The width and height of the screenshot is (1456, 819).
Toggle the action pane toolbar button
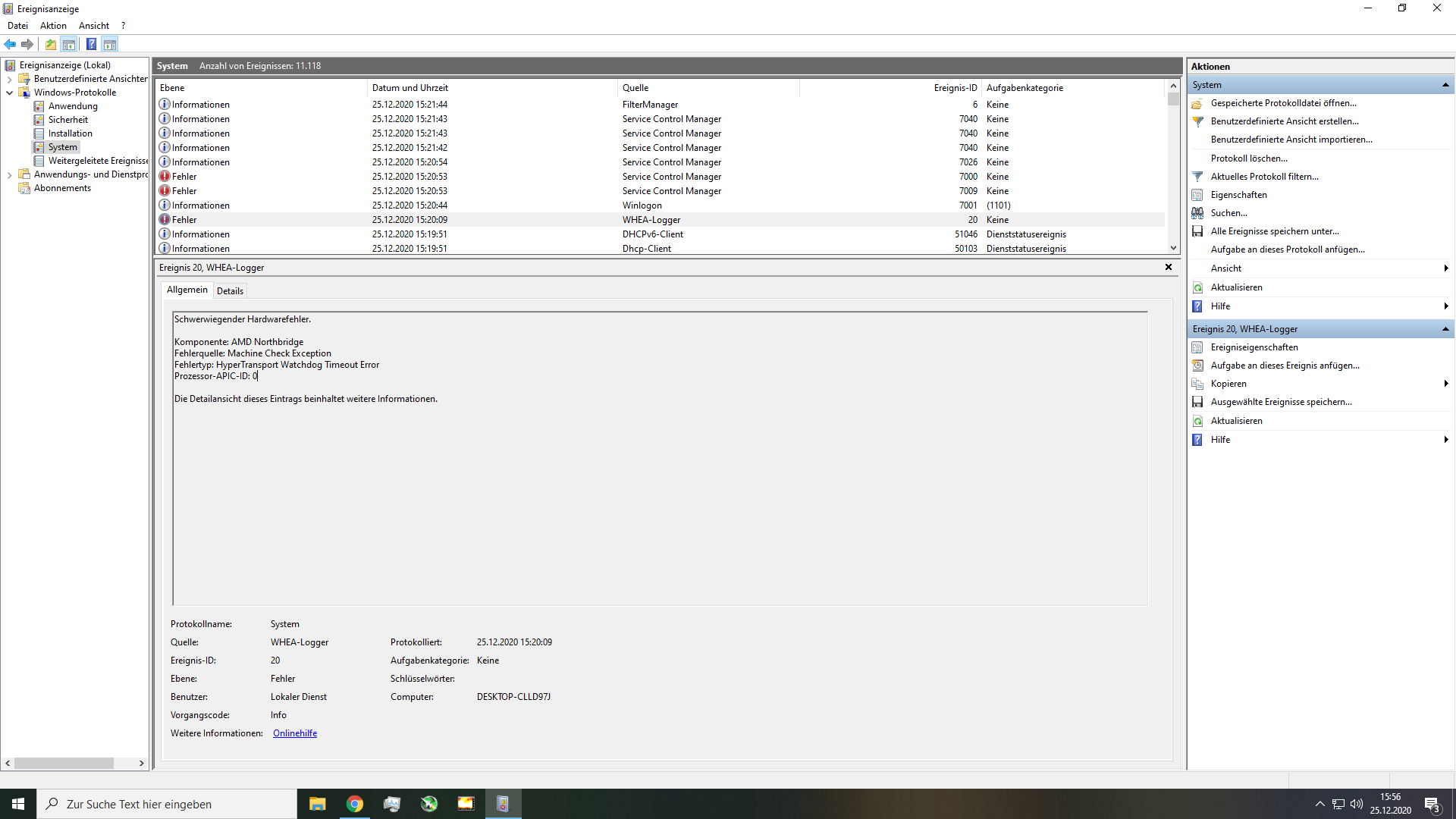click(110, 44)
